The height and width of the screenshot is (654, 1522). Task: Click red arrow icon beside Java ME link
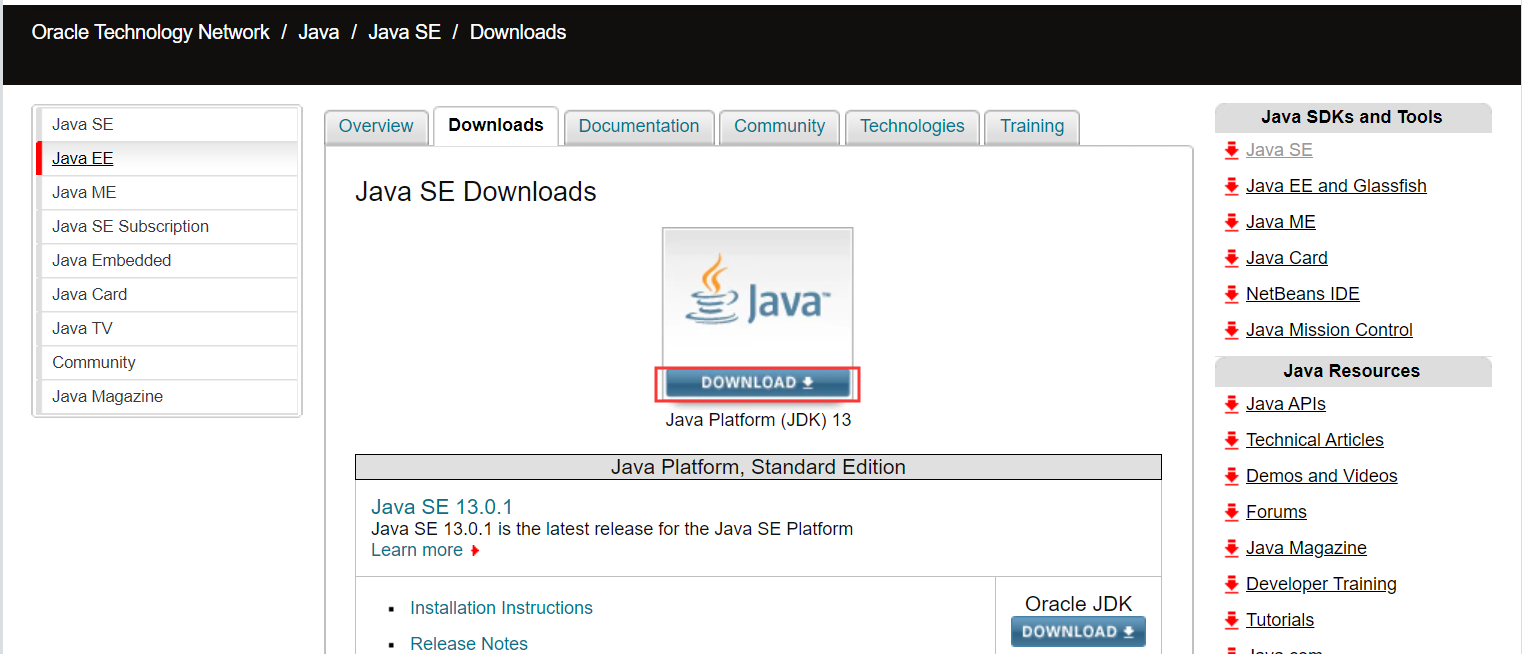1232,223
